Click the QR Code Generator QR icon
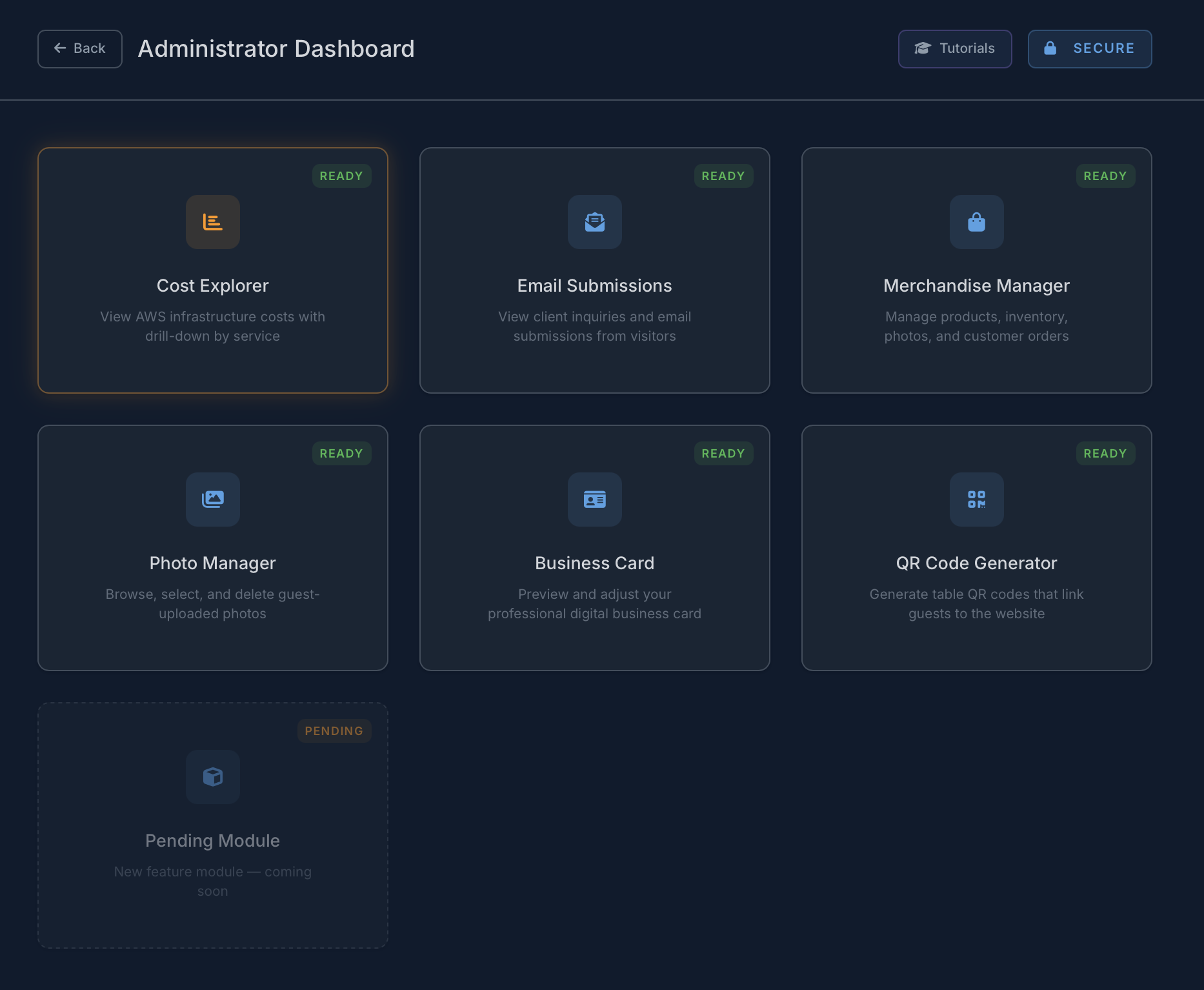 tap(976, 500)
